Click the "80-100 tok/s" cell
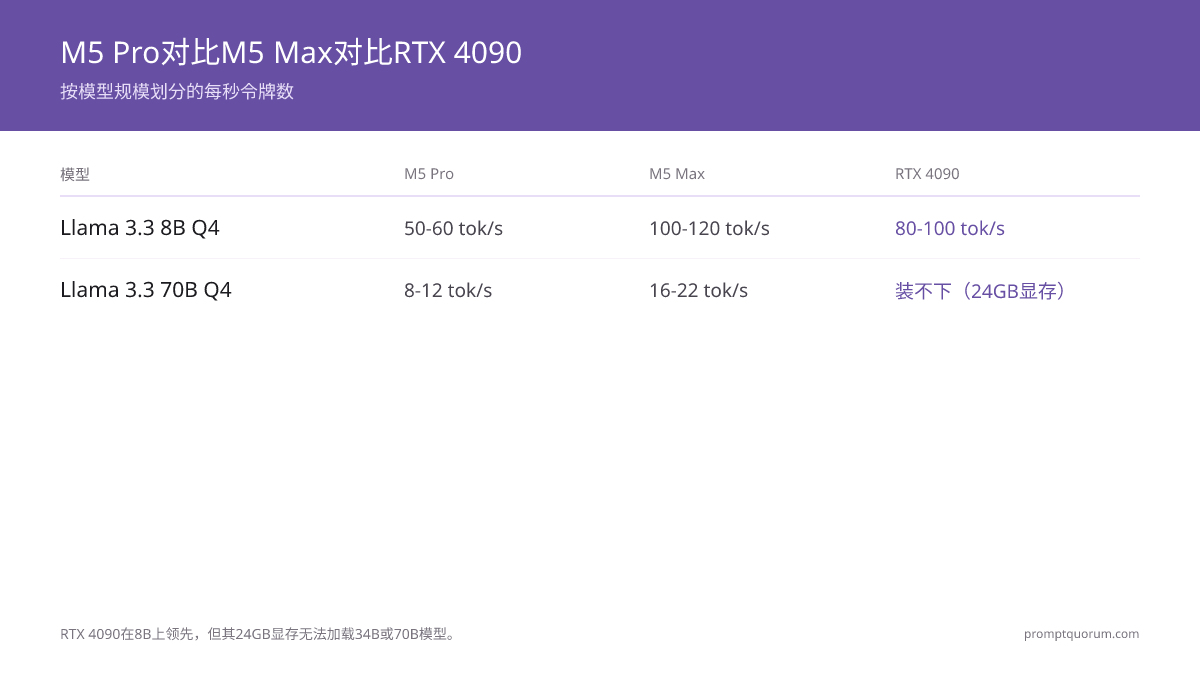 (x=950, y=228)
